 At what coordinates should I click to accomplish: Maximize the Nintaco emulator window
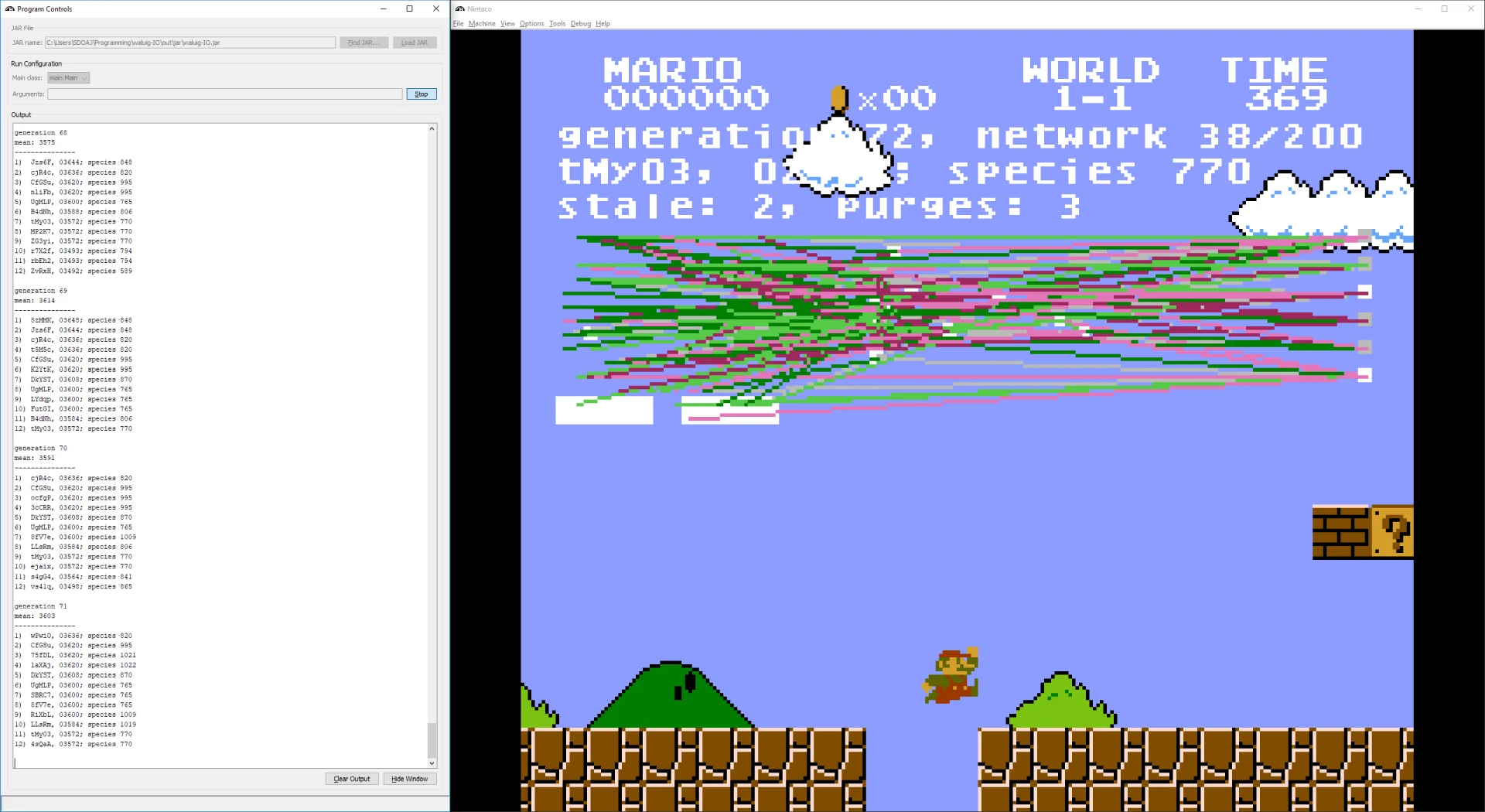(x=1444, y=9)
